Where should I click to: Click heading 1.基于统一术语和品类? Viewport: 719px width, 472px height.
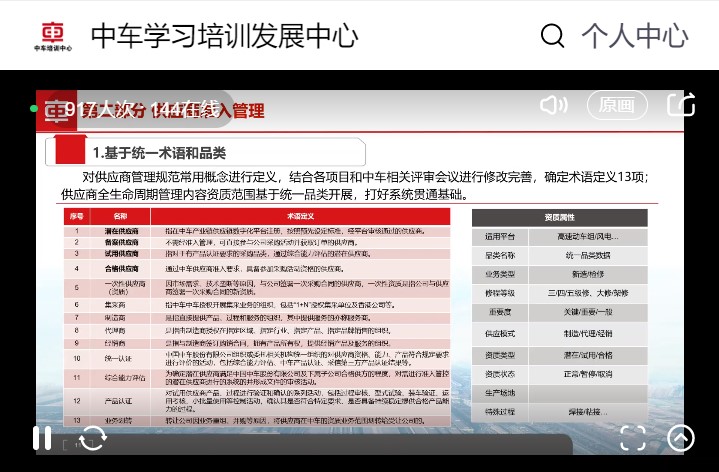[160, 153]
